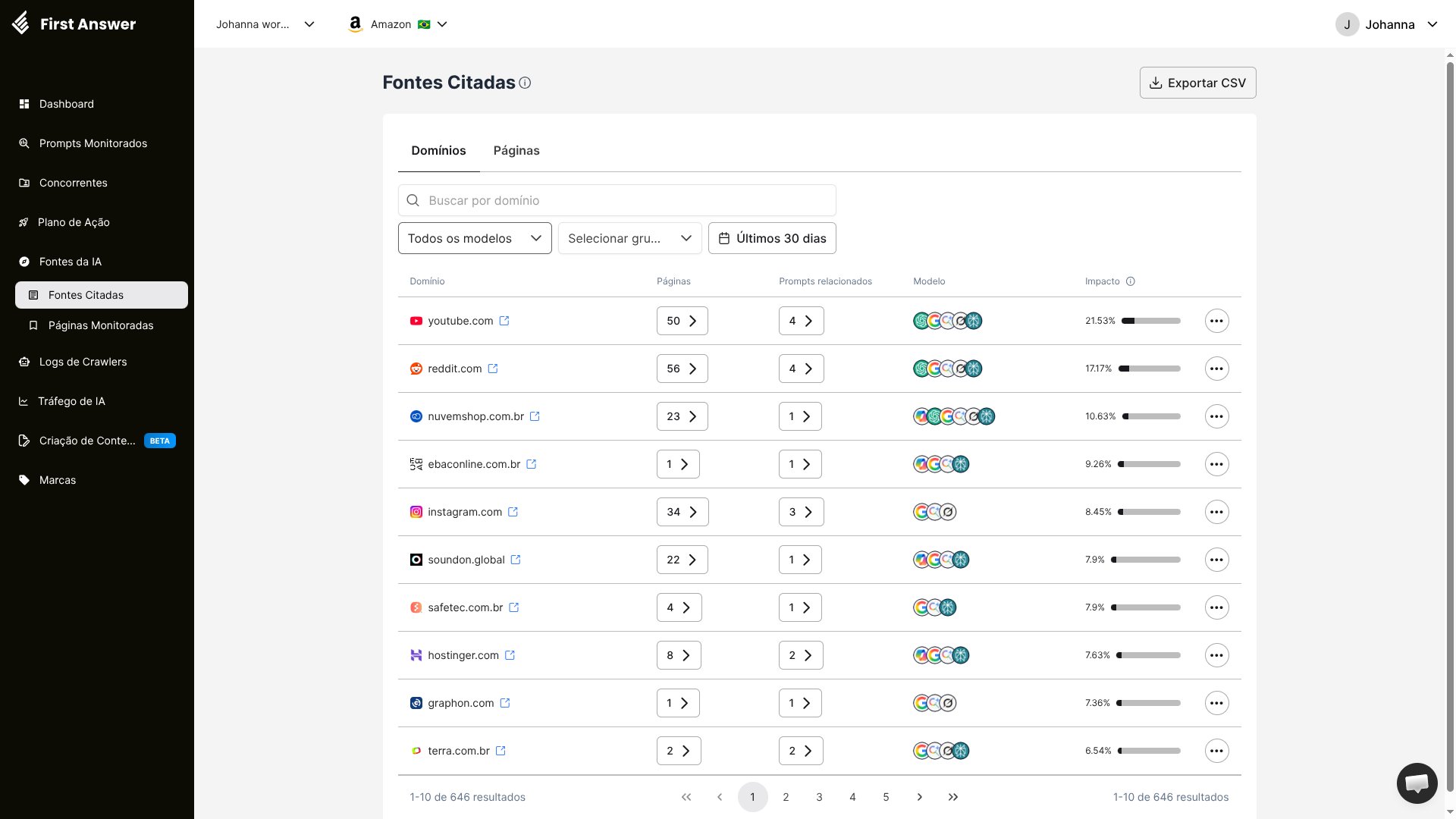This screenshot has height=819, width=1456.
Task: Open Criação de Conteúdo beta item
Action: click(97, 441)
